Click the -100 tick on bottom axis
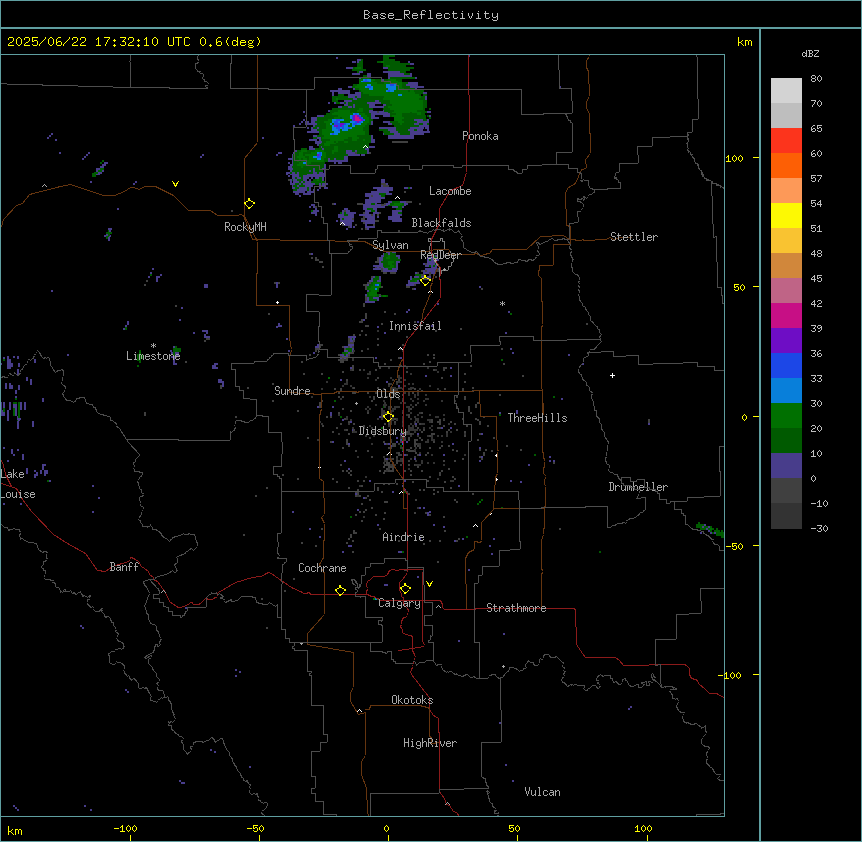This screenshot has width=862, height=842. tap(126, 828)
